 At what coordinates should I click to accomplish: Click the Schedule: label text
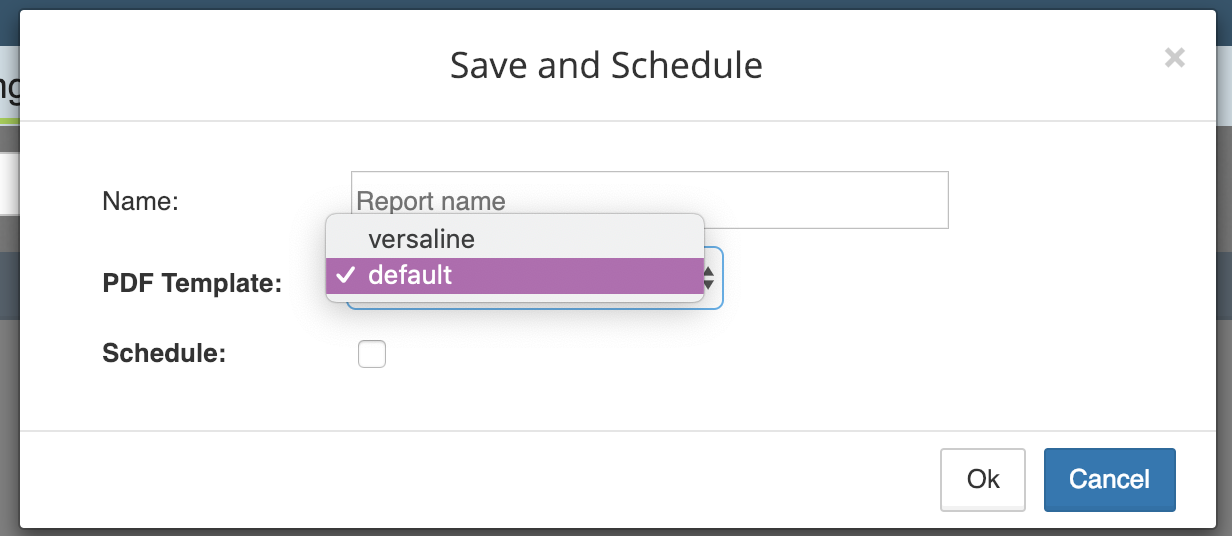[x=164, y=353]
